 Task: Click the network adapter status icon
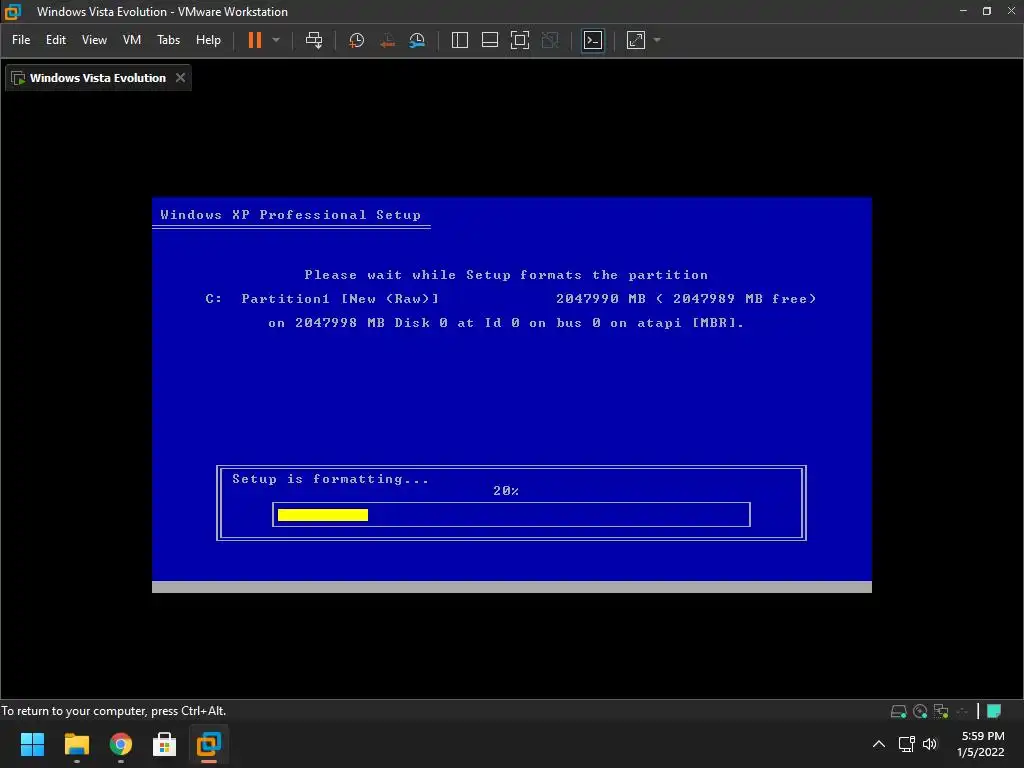(x=941, y=711)
